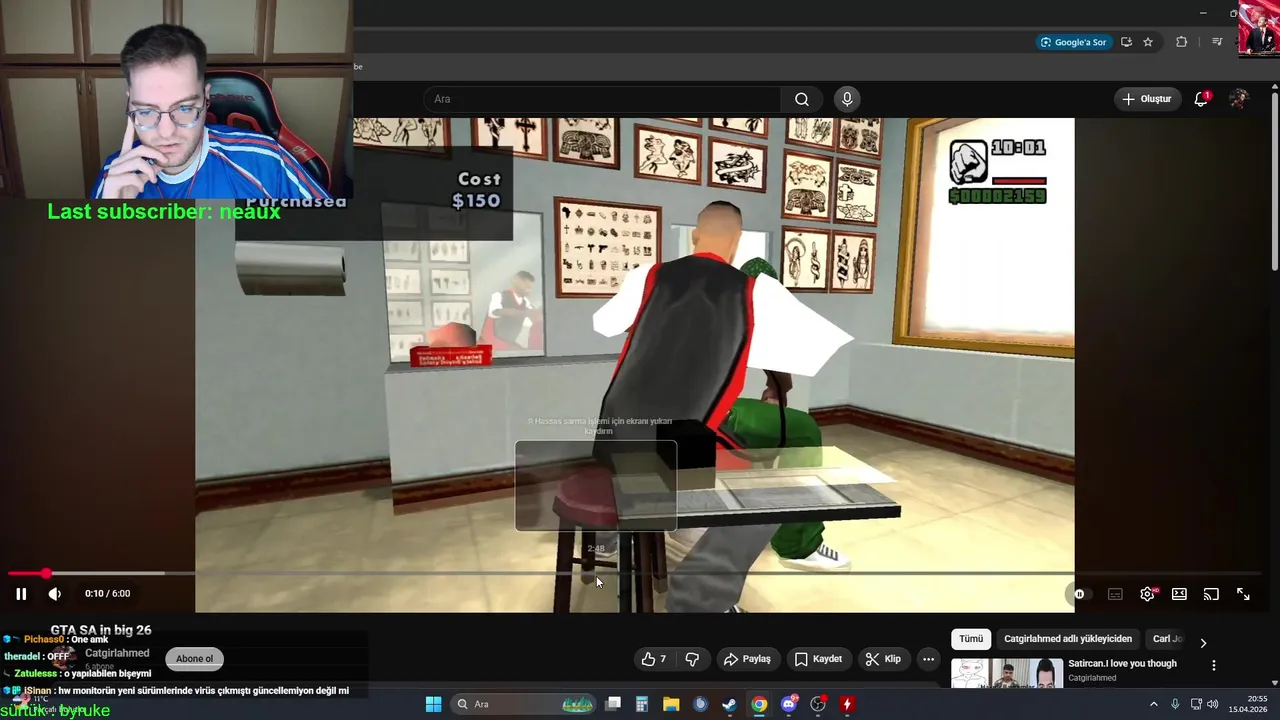
Task: Select the Catgirlahmed adlı yükleyiciden chip
Action: click(x=1068, y=639)
